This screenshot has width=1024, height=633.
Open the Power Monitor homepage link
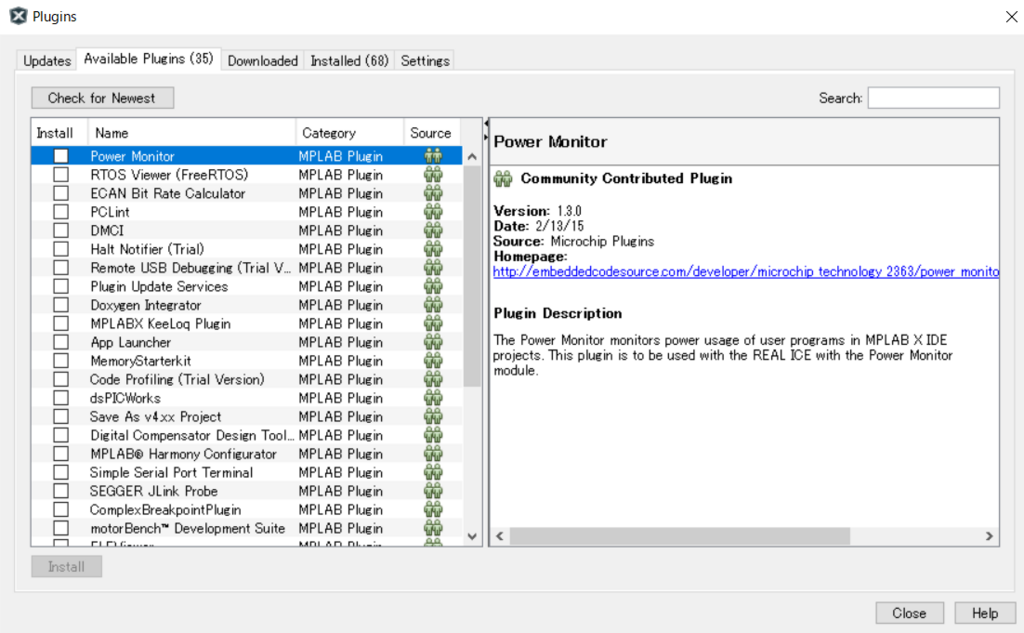(x=746, y=272)
